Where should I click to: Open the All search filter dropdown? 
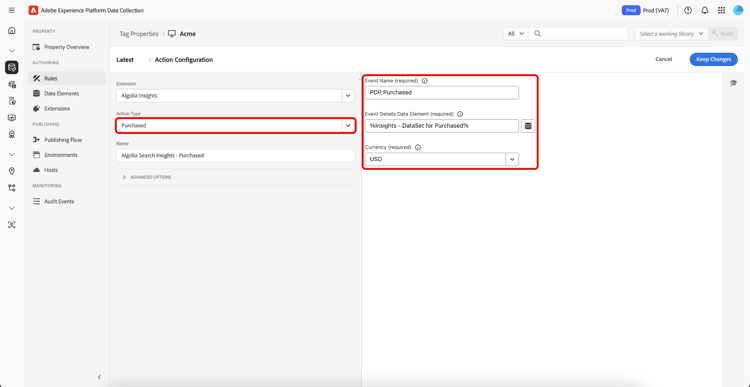pos(516,33)
